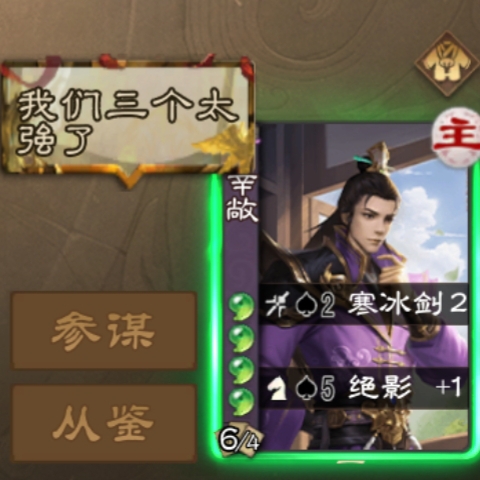Click the hand card count 6/4 icon

click(239, 440)
